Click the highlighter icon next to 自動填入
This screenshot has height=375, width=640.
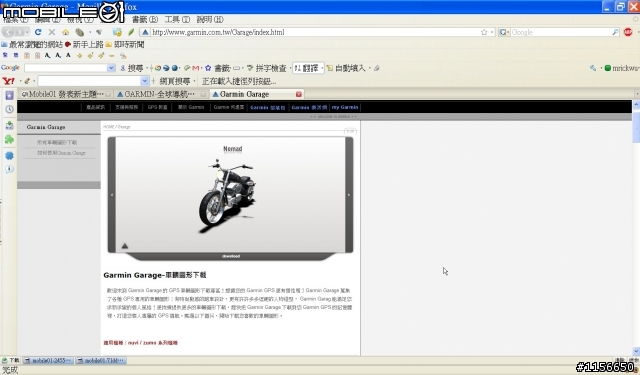(x=377, y=68)
